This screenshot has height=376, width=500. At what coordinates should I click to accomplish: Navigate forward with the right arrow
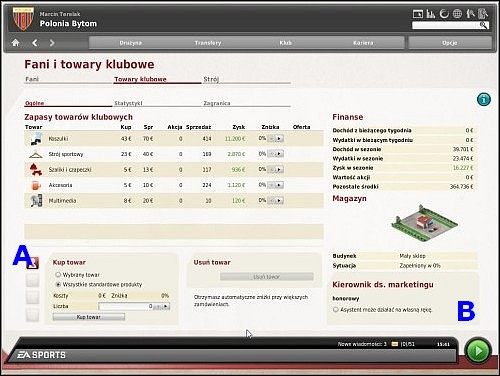52,43
